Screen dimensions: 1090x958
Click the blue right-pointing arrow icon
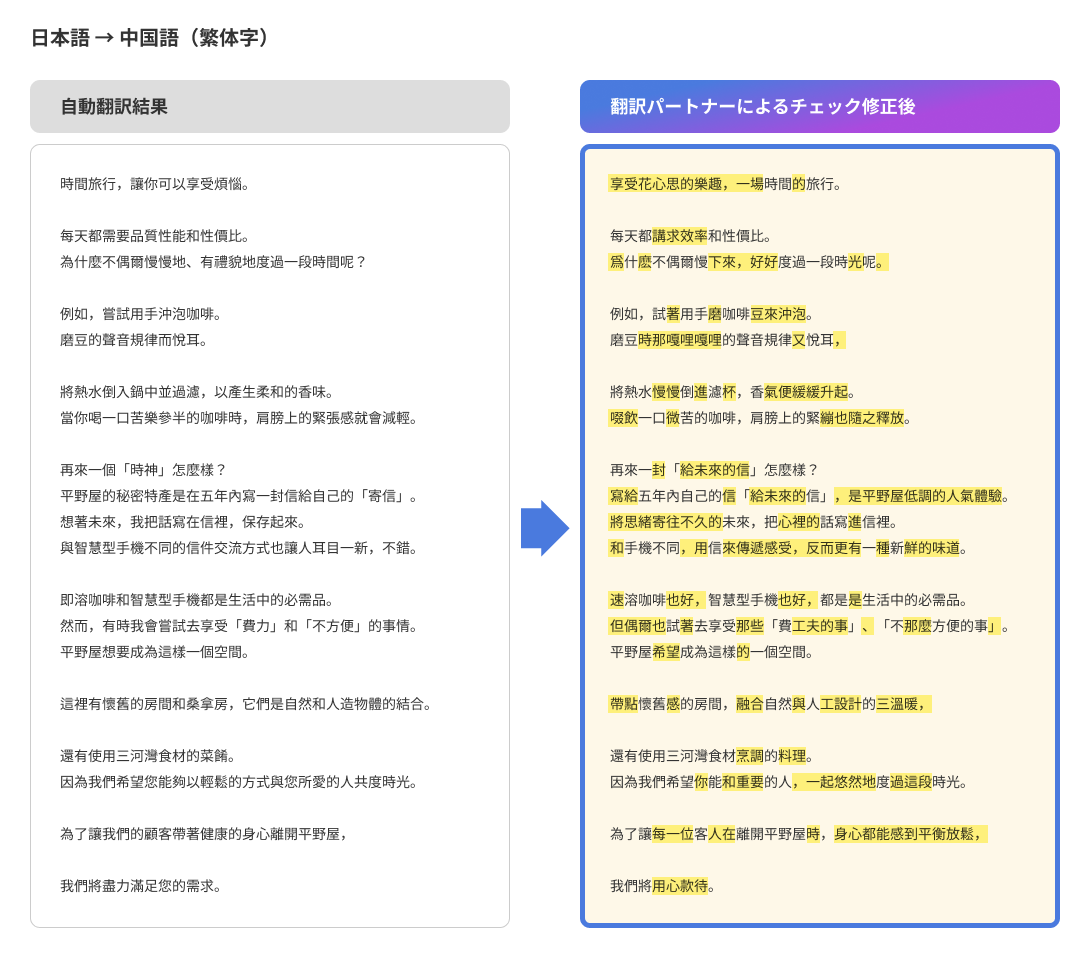click(544, 528)
